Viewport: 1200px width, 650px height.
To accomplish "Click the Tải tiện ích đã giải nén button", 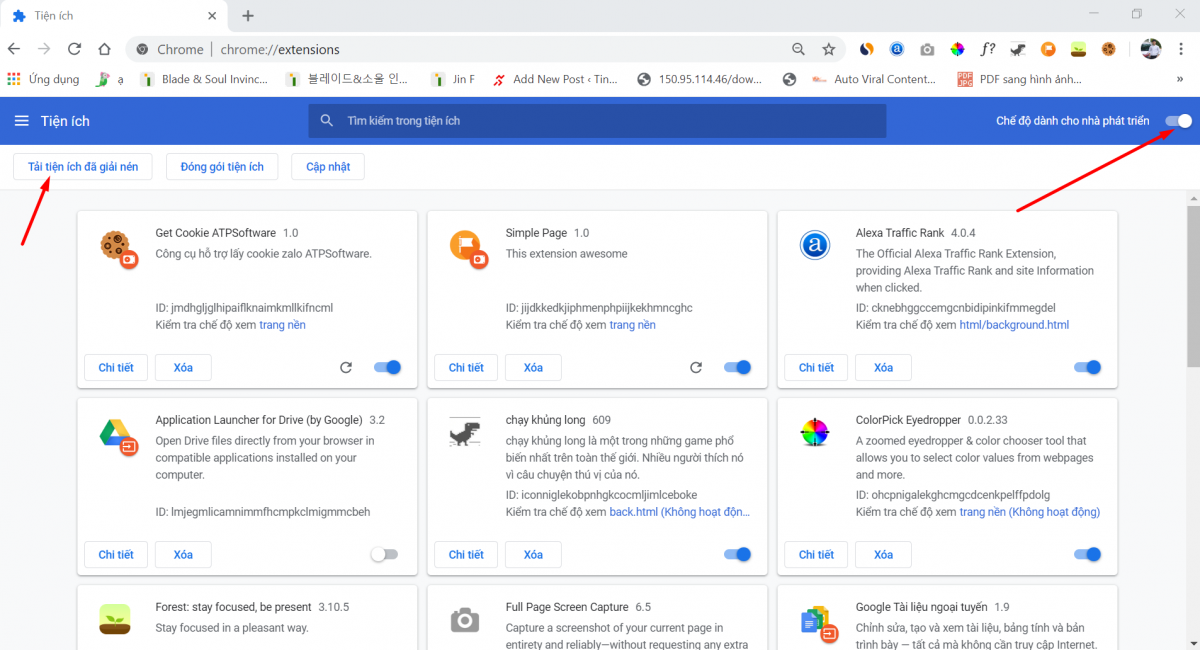I will pos(83,167).
